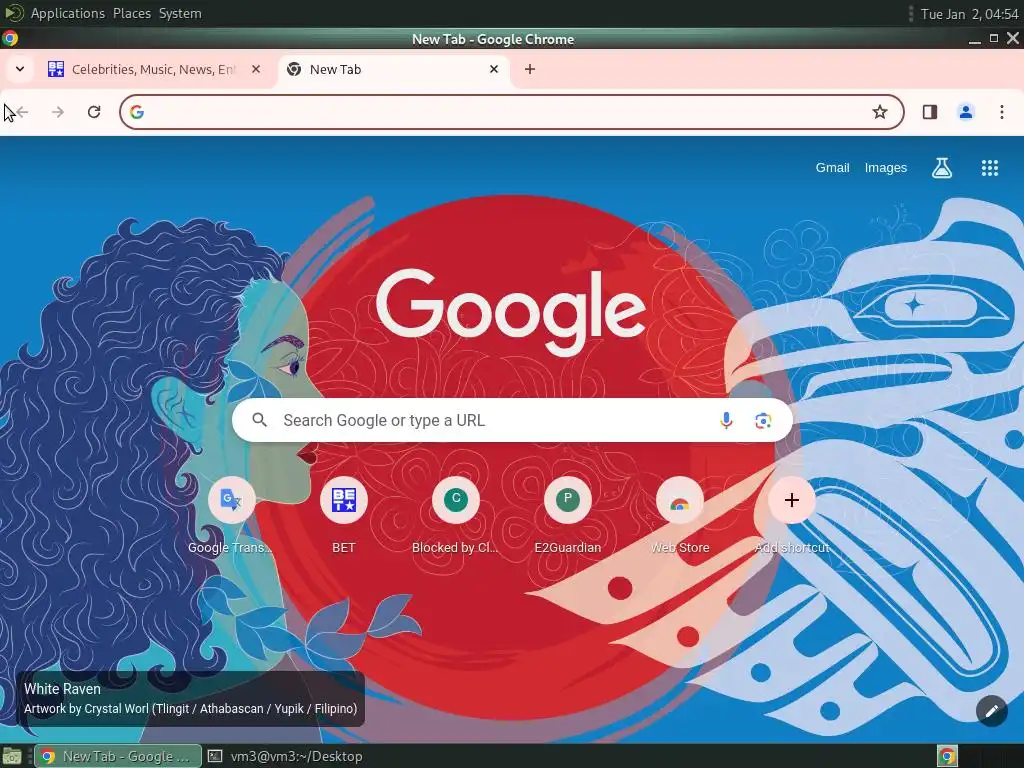Image resolution: width=1024 pixels, height=768 pixels.
Task: Click the BET favicon on first tab
Action: point(56,69)
